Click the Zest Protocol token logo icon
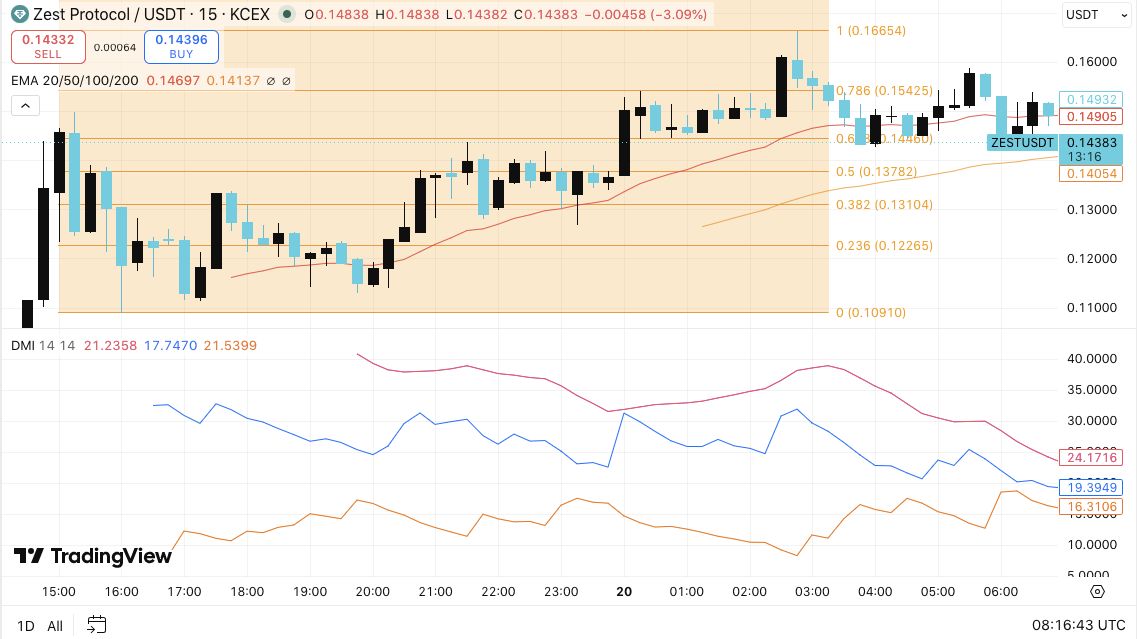The width and height of the screenshot is (1137, 639). pyautogui.click(x=20, y=14)
